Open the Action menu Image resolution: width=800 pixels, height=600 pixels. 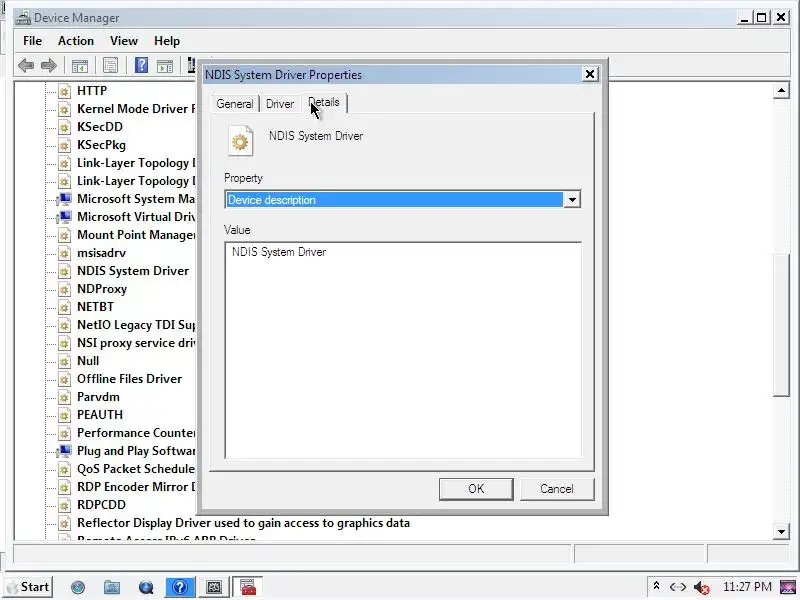click(76, 41)
